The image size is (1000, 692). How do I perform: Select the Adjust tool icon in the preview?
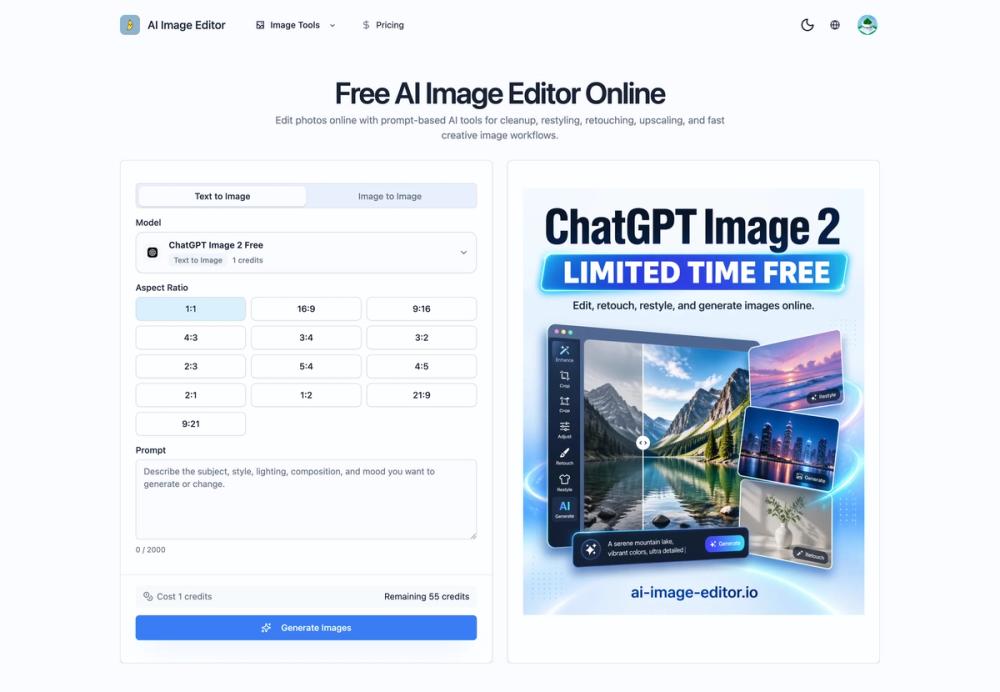(x=563, y=426)
